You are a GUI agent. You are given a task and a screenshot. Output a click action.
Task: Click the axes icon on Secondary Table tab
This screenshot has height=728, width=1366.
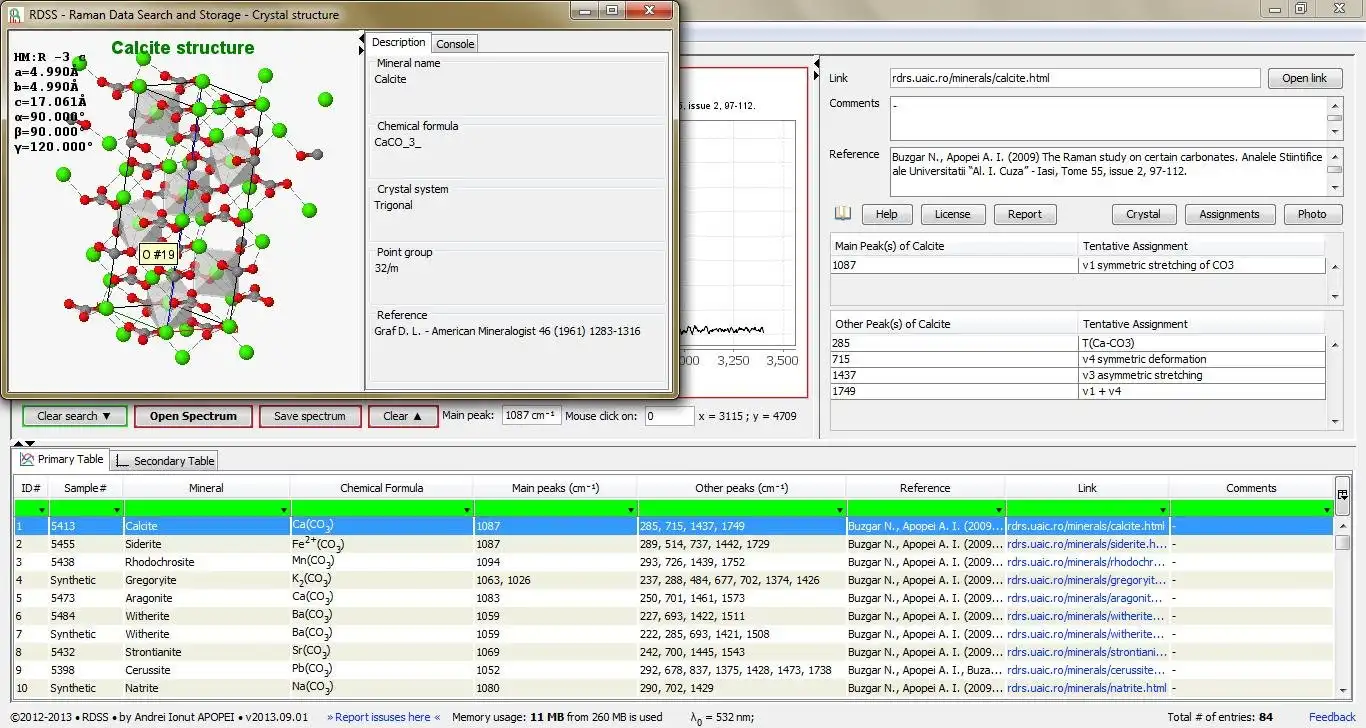[123, 461]
